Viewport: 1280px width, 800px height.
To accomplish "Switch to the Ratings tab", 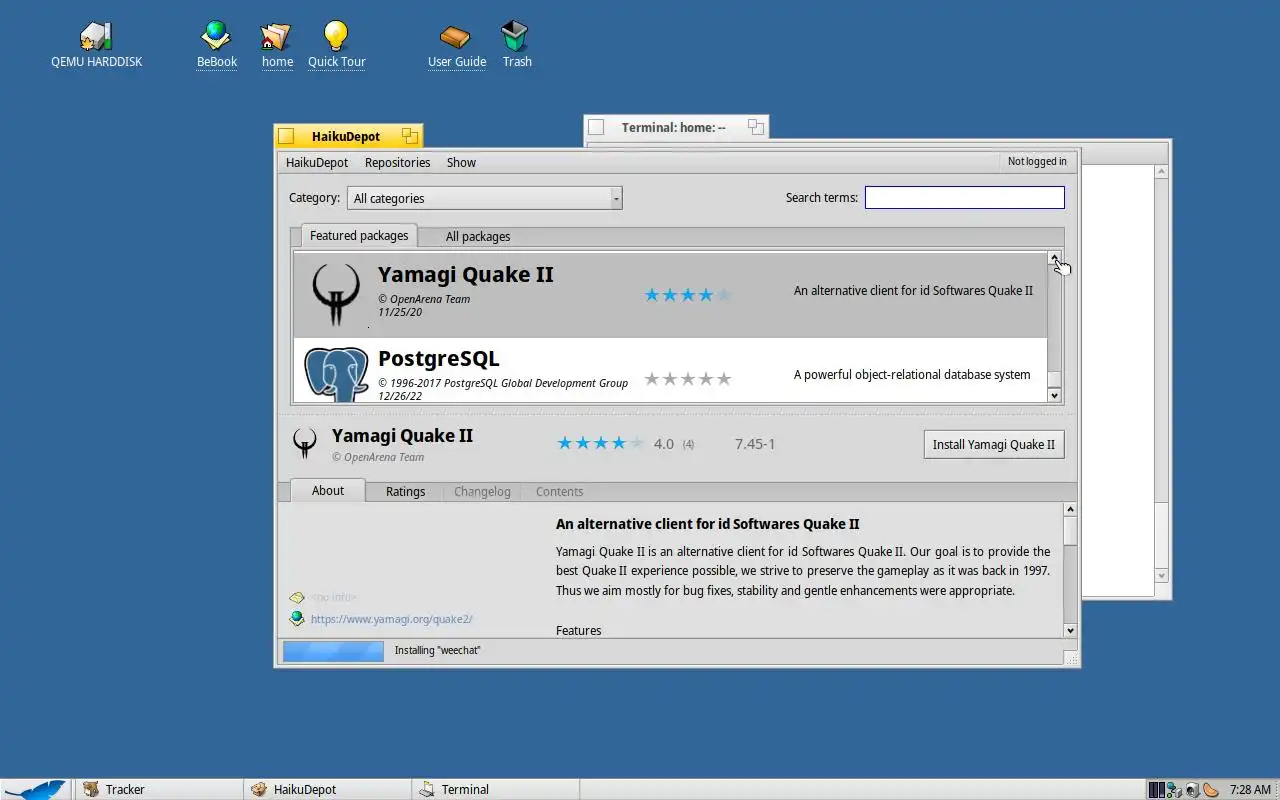I will (405, 492).
